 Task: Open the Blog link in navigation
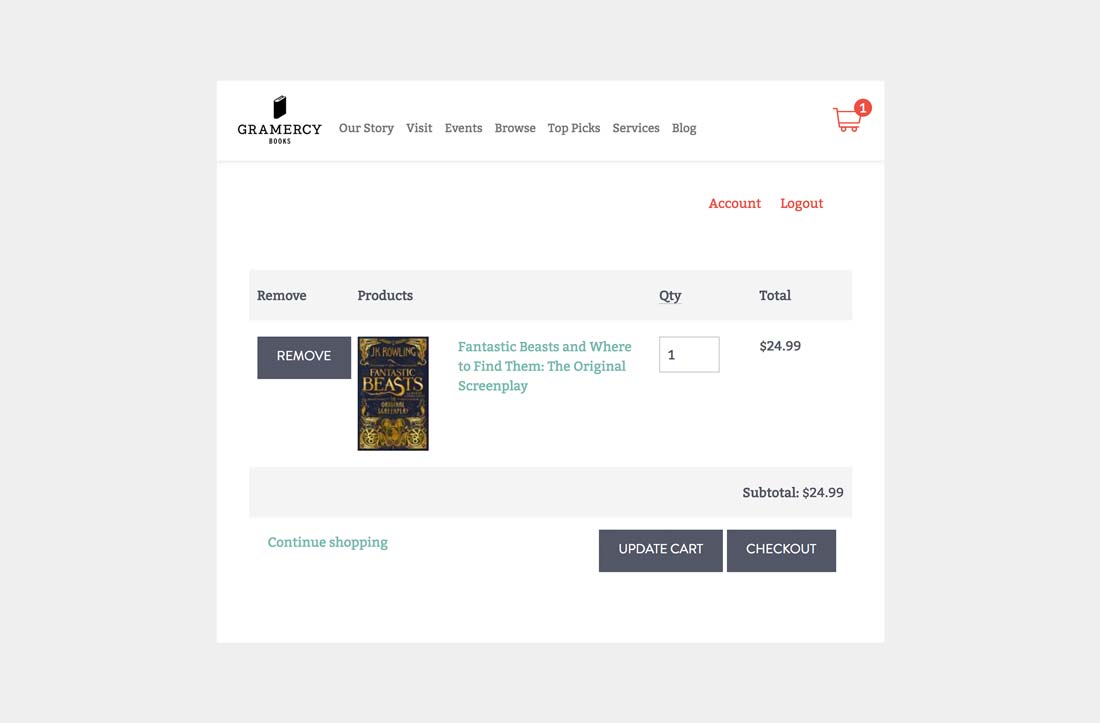(684, 128)
